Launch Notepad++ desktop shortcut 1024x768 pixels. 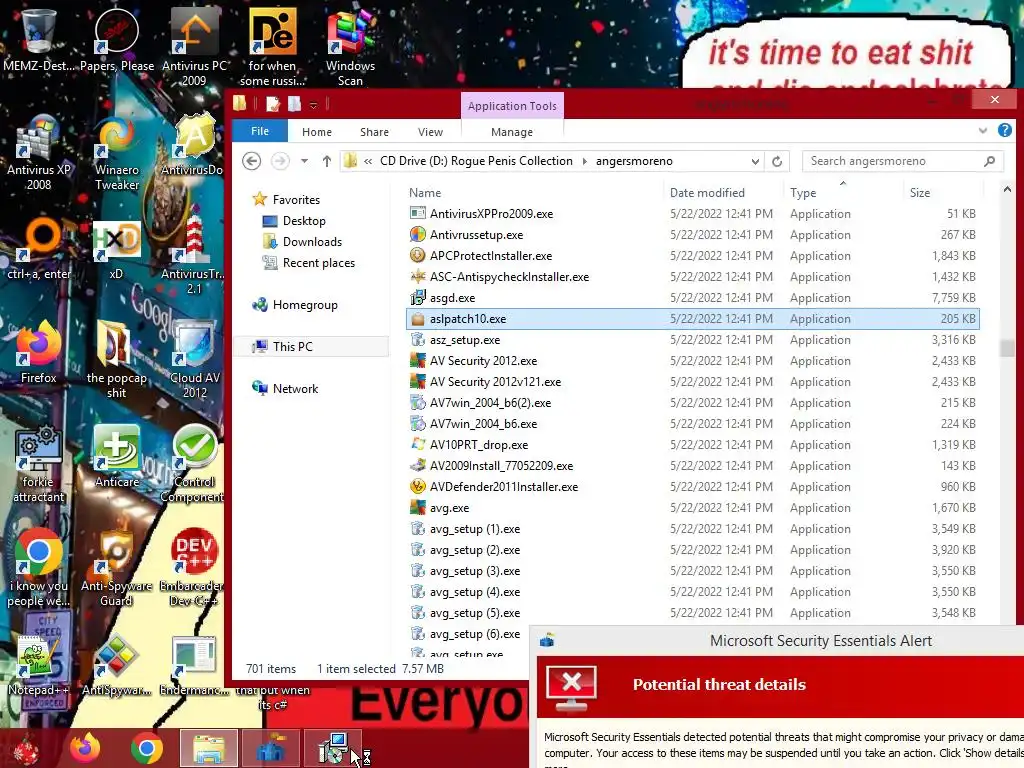[39, 664]
